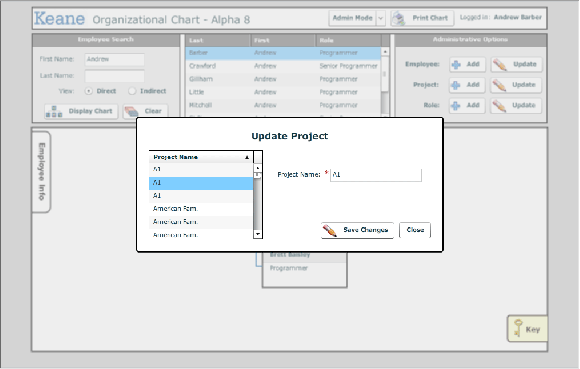Screen dimensions: 580x369
Task: Click project list scroll down arrow
Action: point(258,234)
